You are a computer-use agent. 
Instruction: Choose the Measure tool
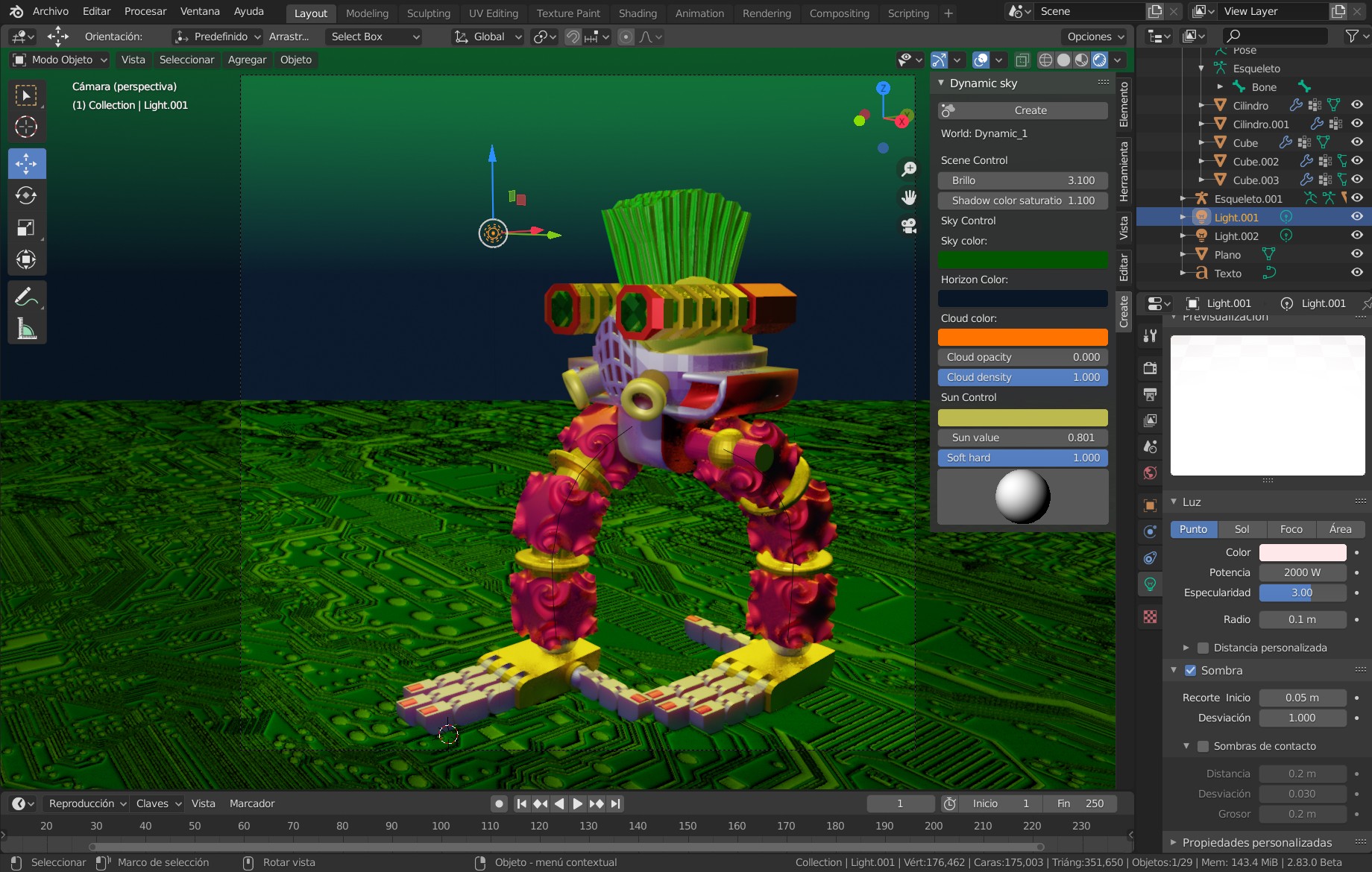tap(26, 329)
